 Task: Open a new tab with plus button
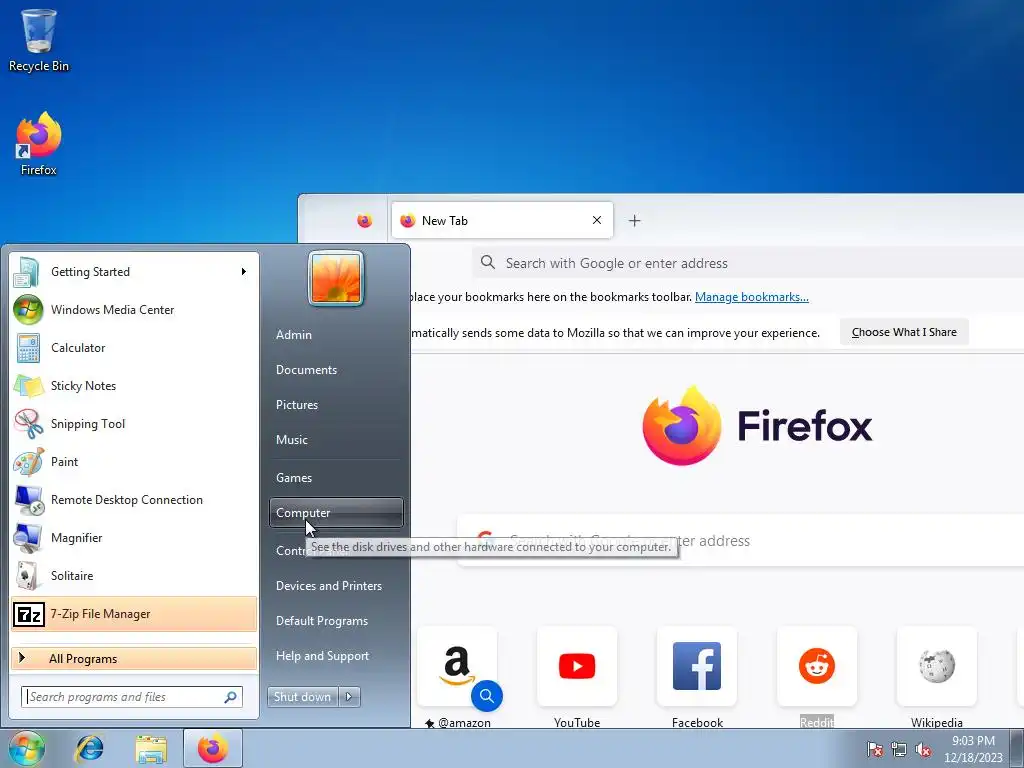(x=634, y=221)
